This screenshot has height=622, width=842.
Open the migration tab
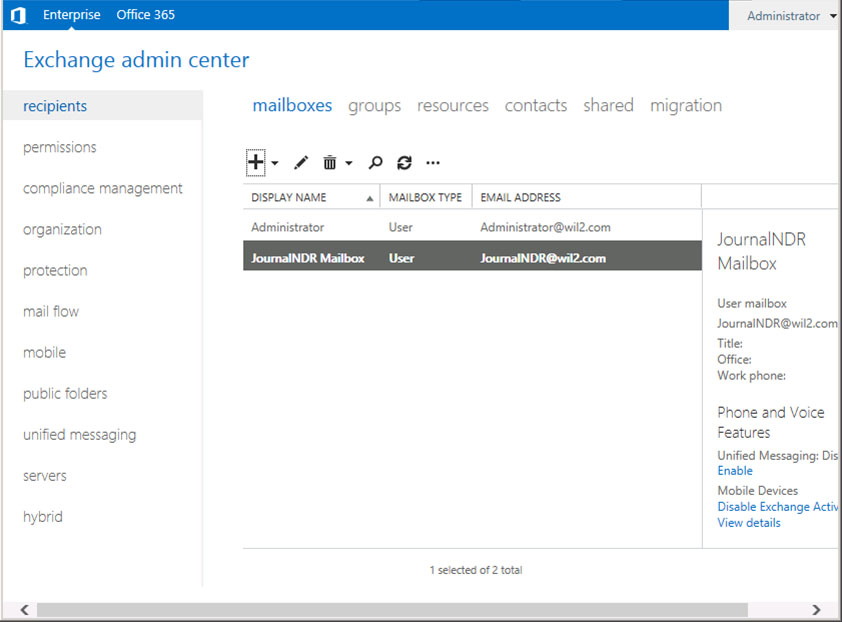686,106
